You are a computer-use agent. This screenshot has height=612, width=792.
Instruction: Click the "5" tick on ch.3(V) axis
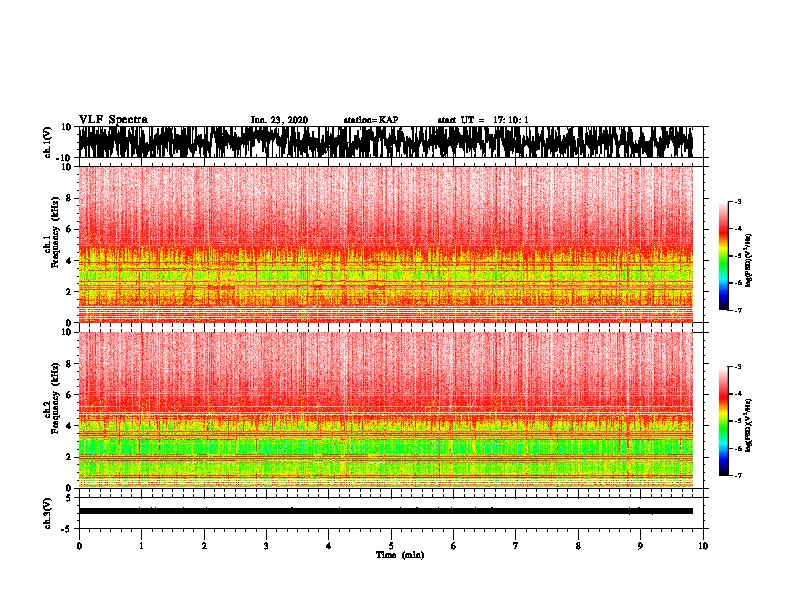70,498
